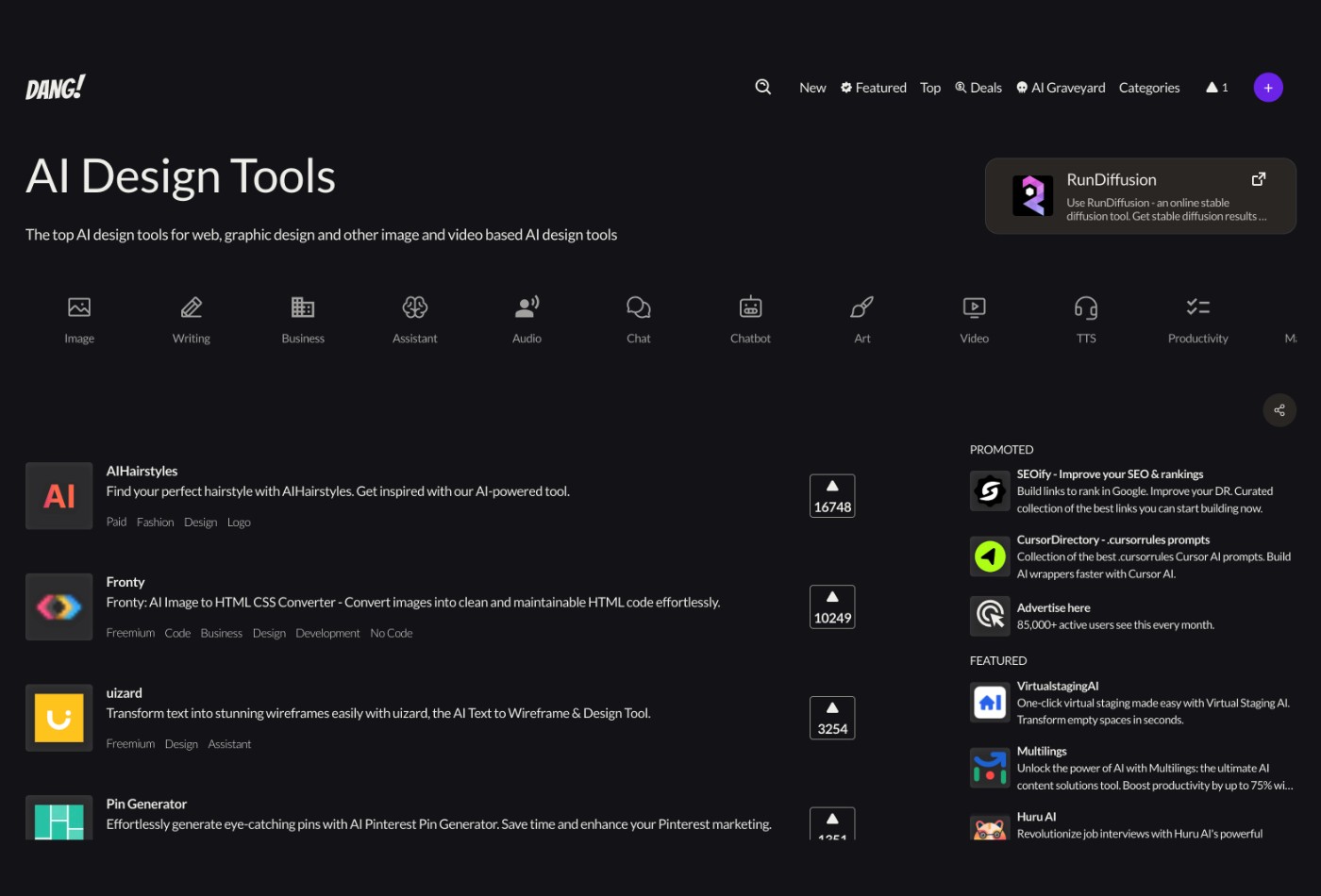Open the Huru AI featured title
The image size is (1321, 896).
pyautogui.click(x=1036, y=817)
